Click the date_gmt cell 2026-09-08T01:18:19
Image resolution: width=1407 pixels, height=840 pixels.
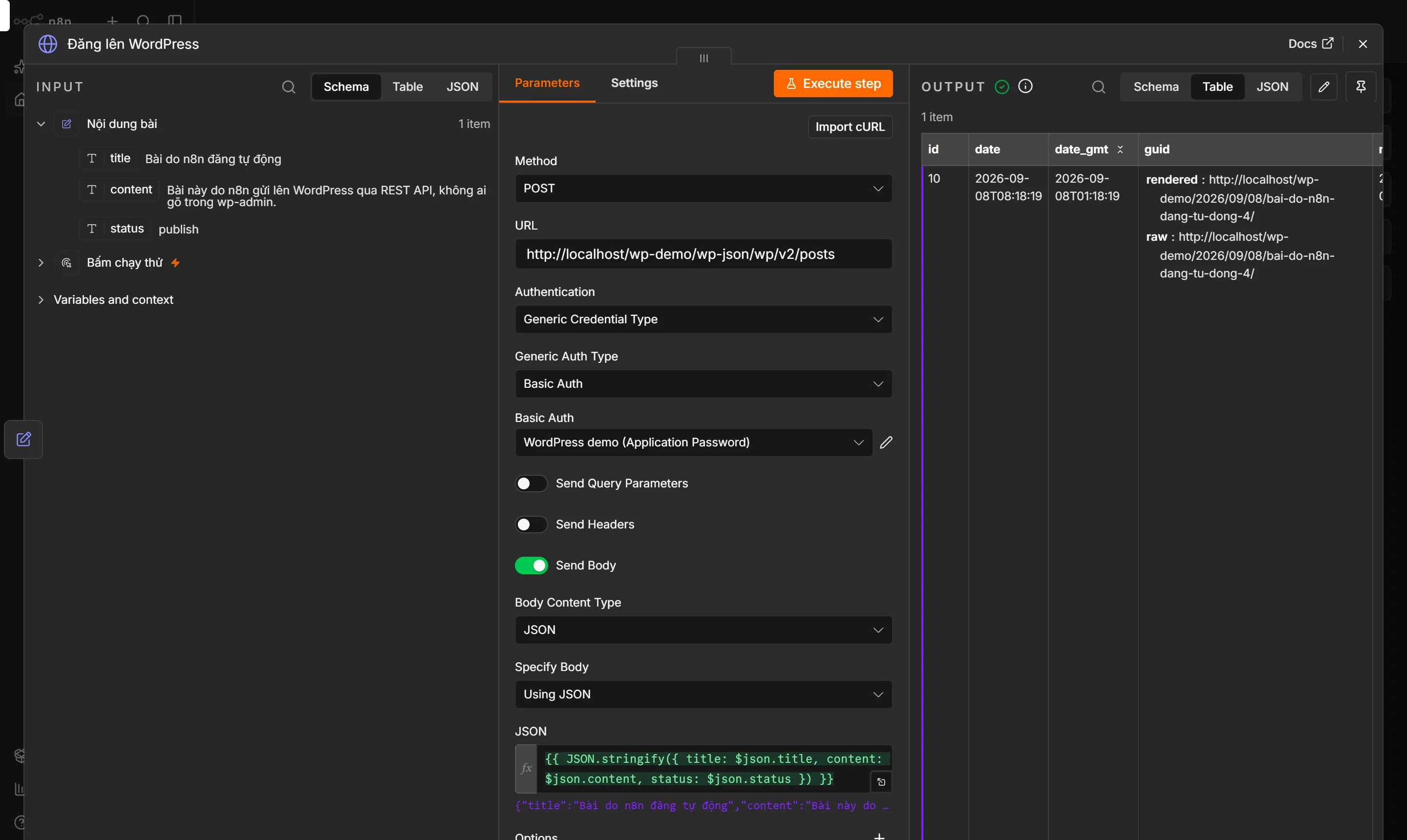[x=1087, y=188]
